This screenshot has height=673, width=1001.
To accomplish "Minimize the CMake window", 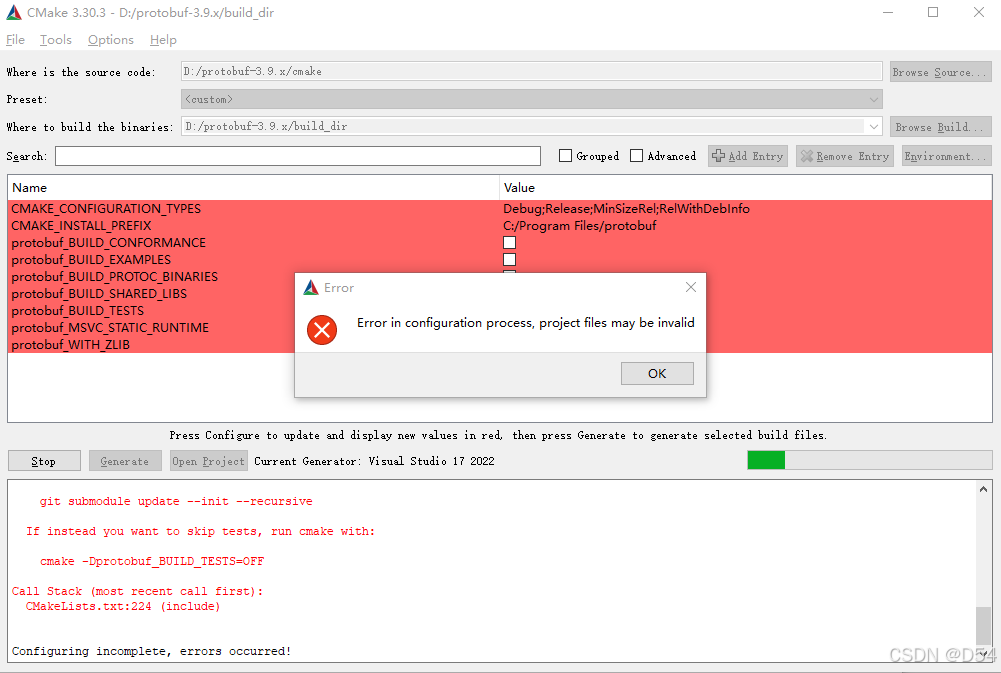I will click(888, 12).
